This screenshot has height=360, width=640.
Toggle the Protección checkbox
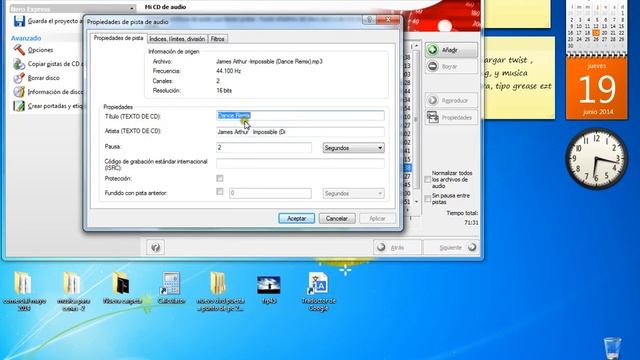coord(220,178)
